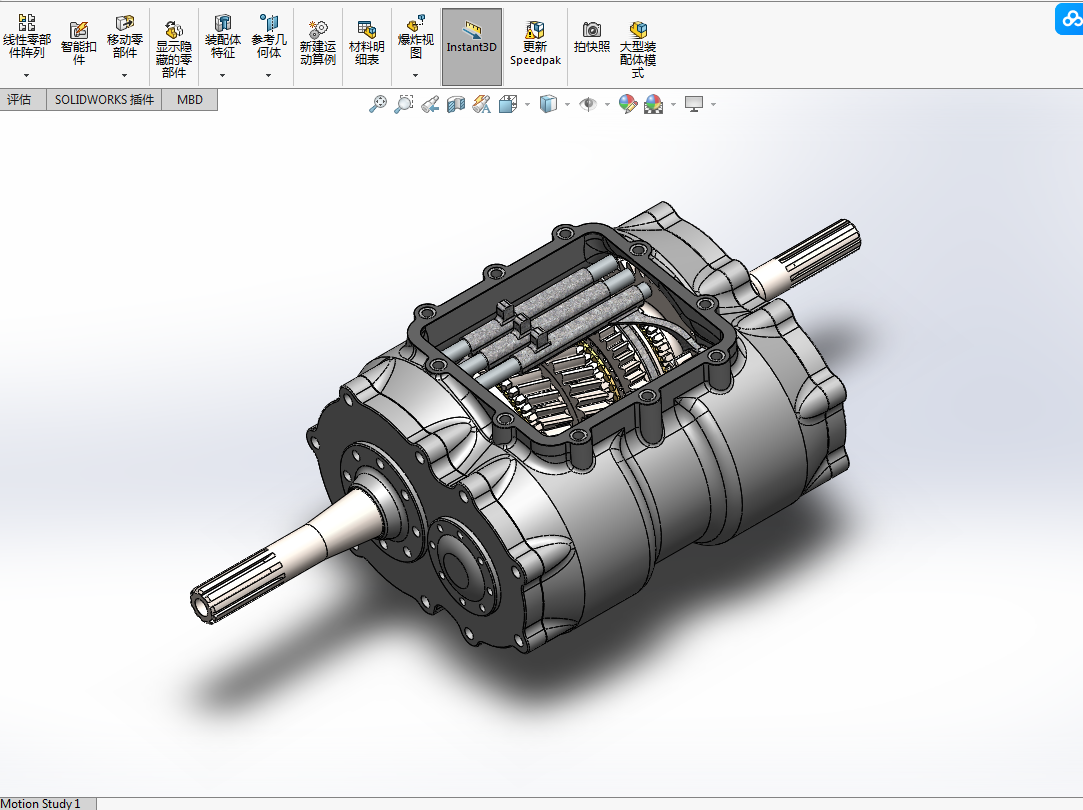
Task: Open the Dynamic Annotation Views icon
Action: point(482,104)
